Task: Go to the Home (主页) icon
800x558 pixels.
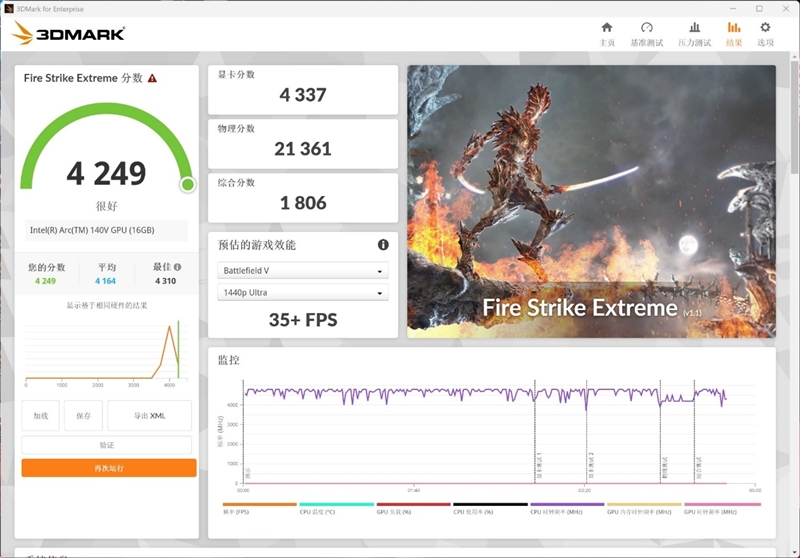Action: pyautogui.click(x=607, y=28)
